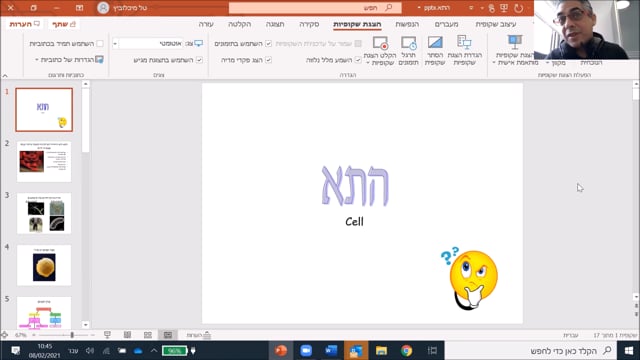
Task: Open Zoom from the taskbar
Action: pyautogui.click(x=306, y=351)
